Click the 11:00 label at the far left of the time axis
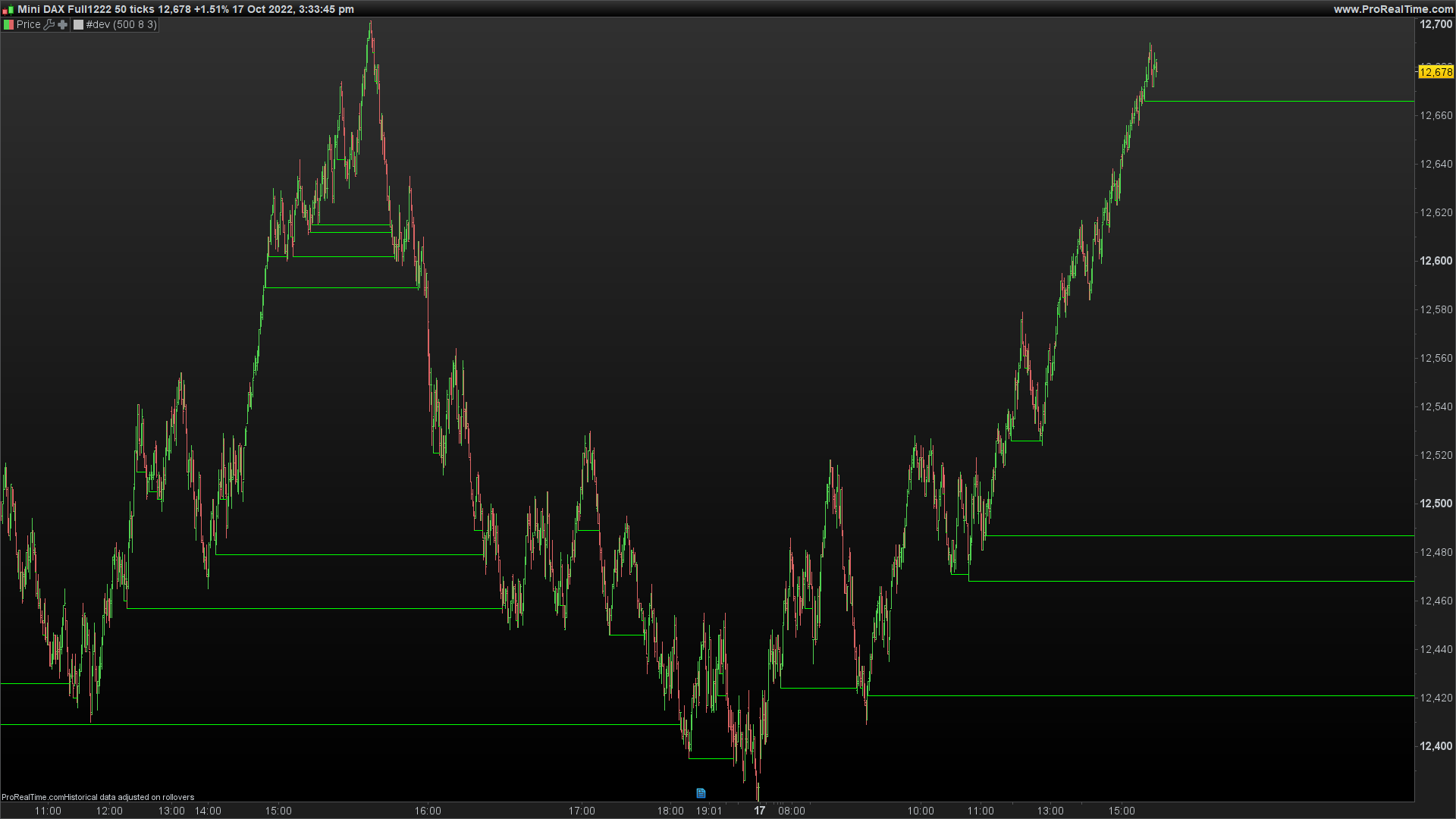 48,811
